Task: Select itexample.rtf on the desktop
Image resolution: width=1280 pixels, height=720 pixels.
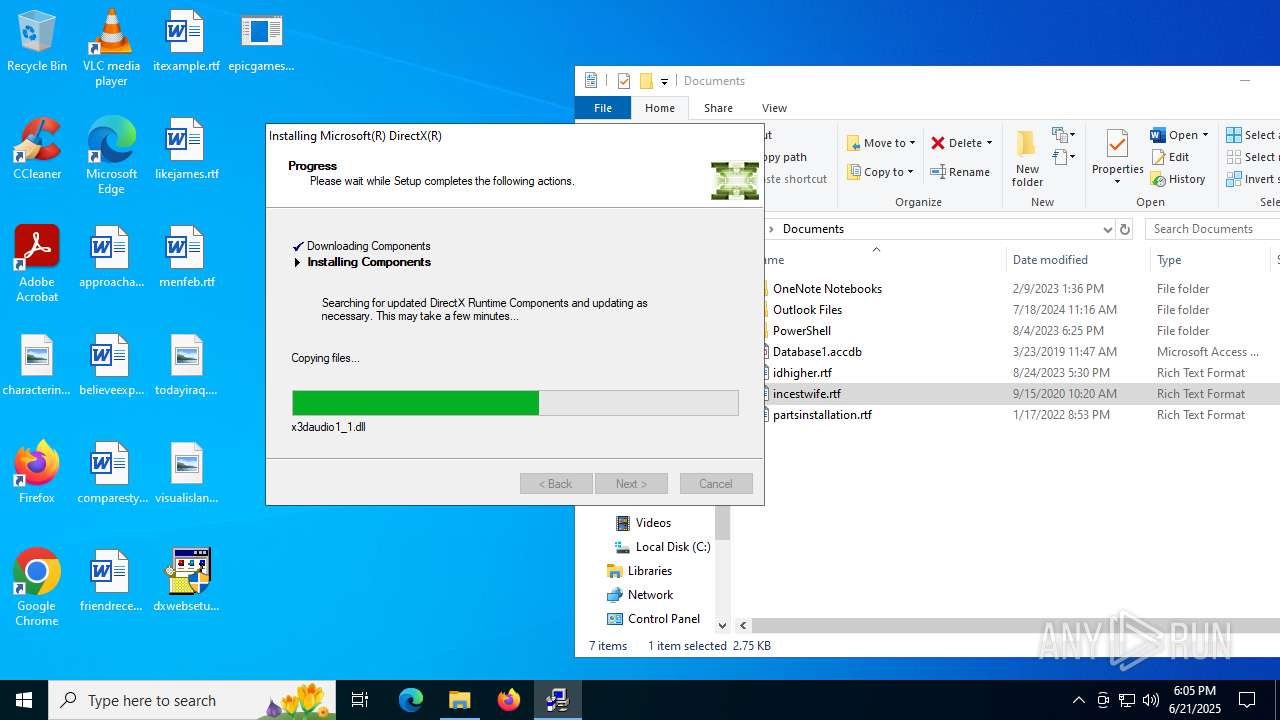Action: coord(186,42)
